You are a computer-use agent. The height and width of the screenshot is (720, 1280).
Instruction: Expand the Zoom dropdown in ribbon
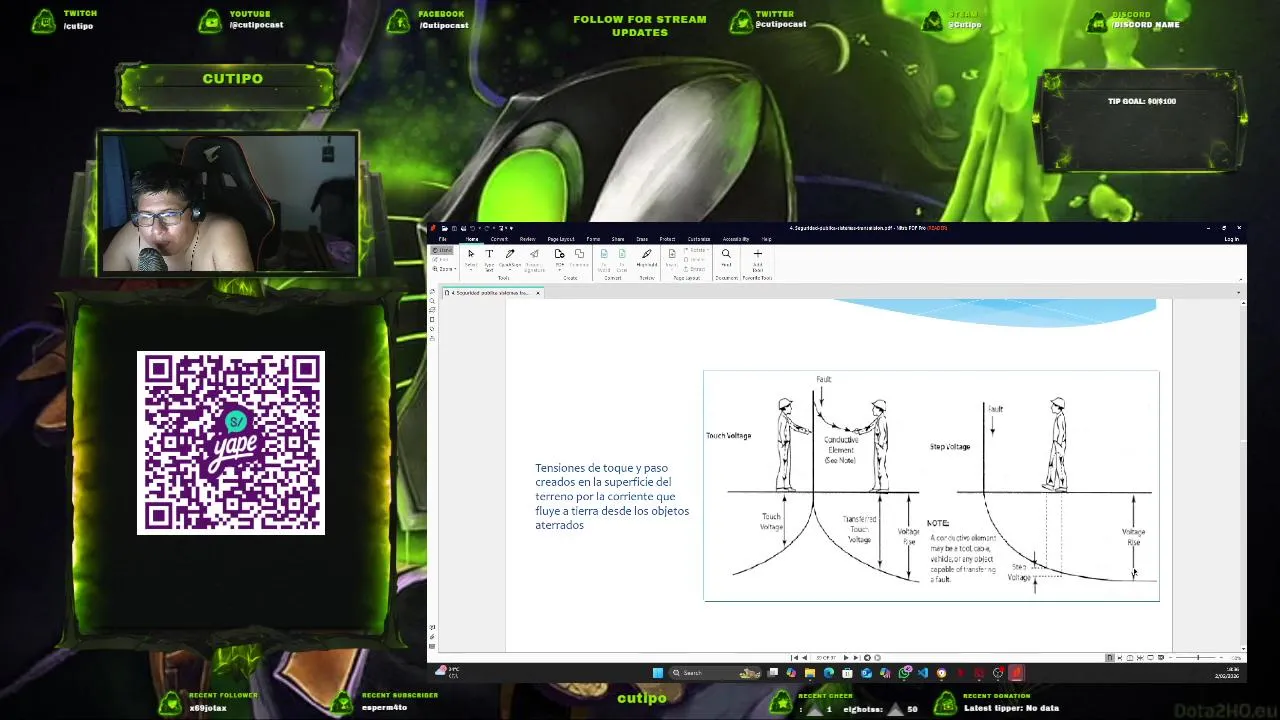coord(445,269)
